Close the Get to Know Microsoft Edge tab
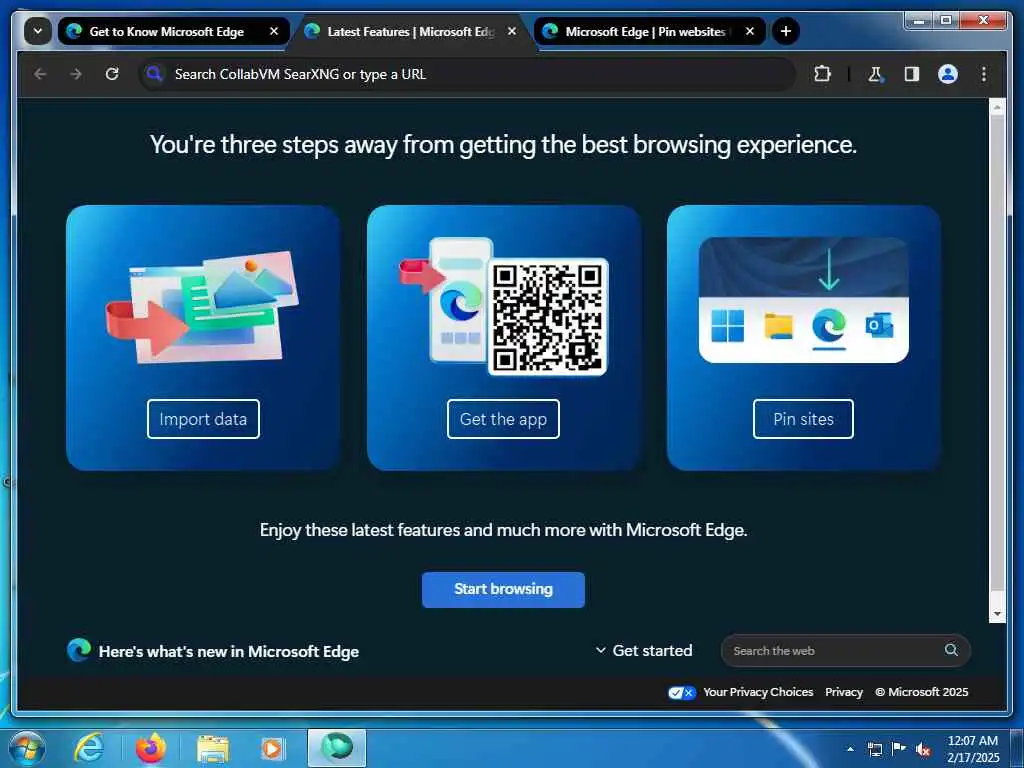Image resolution: width=1024 pixels, height=768 pixels. point(274,31)
